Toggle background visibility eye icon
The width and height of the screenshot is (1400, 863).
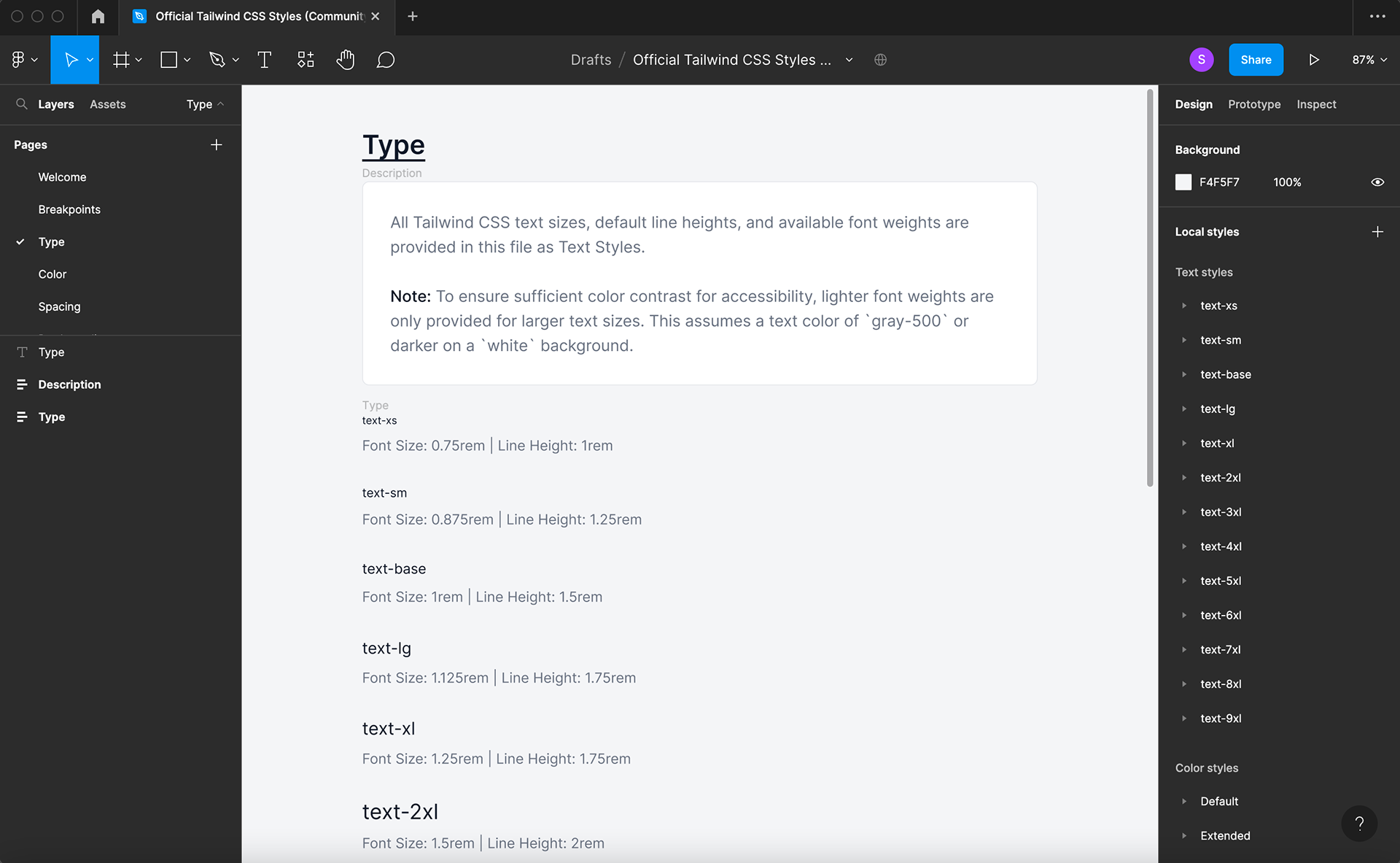[x=1377, y=182]
